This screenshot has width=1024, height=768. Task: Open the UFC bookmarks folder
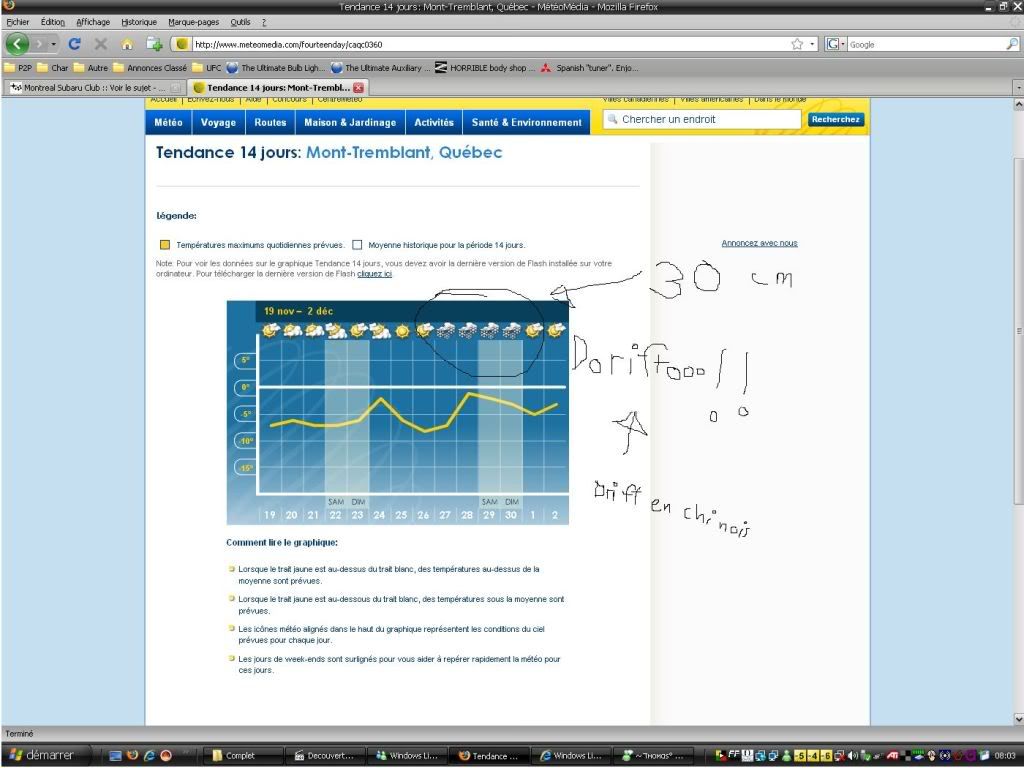pyautogui.click(x=207, y=67)
